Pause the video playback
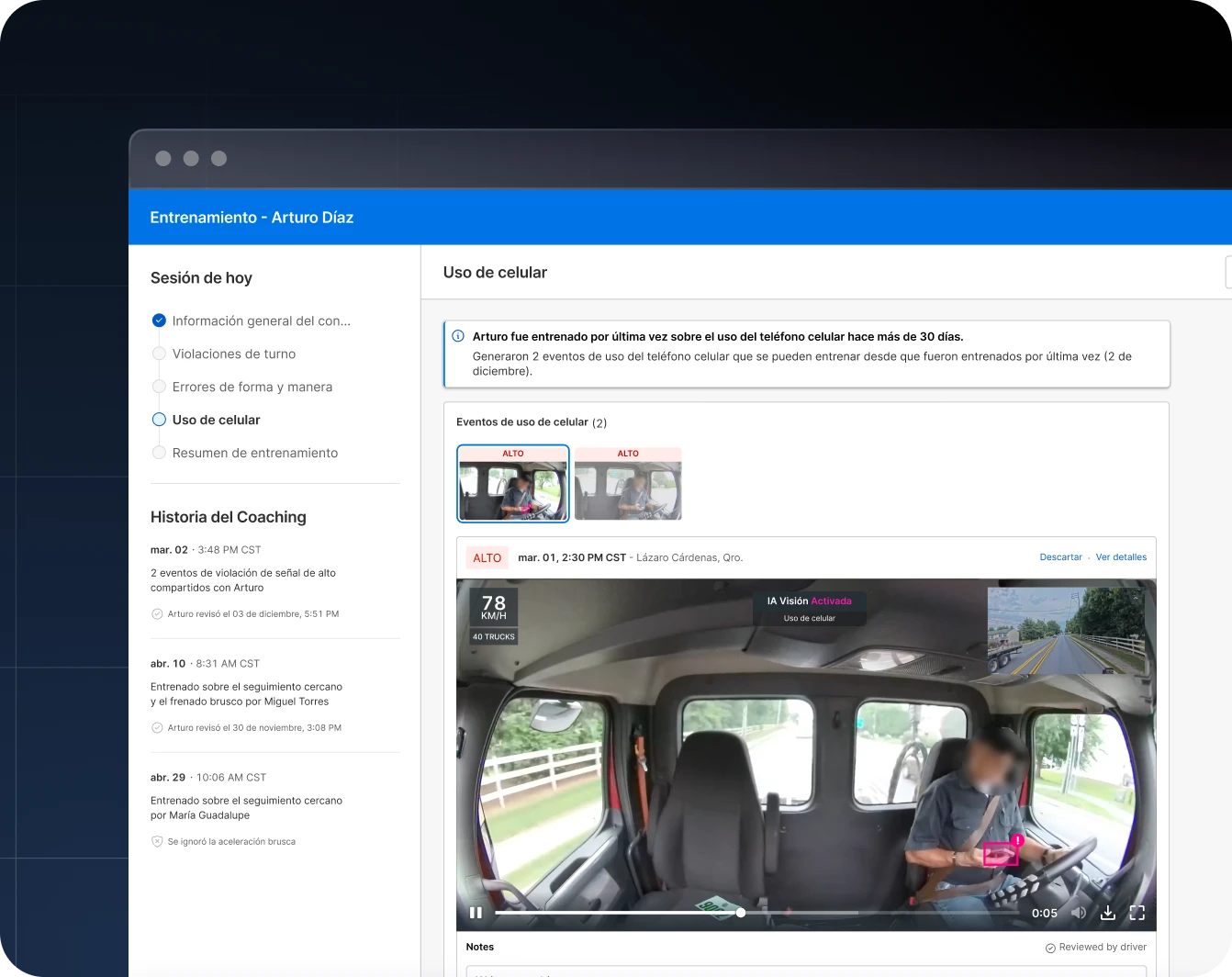Screen dimensions: 1232x977 pos(476,913)
